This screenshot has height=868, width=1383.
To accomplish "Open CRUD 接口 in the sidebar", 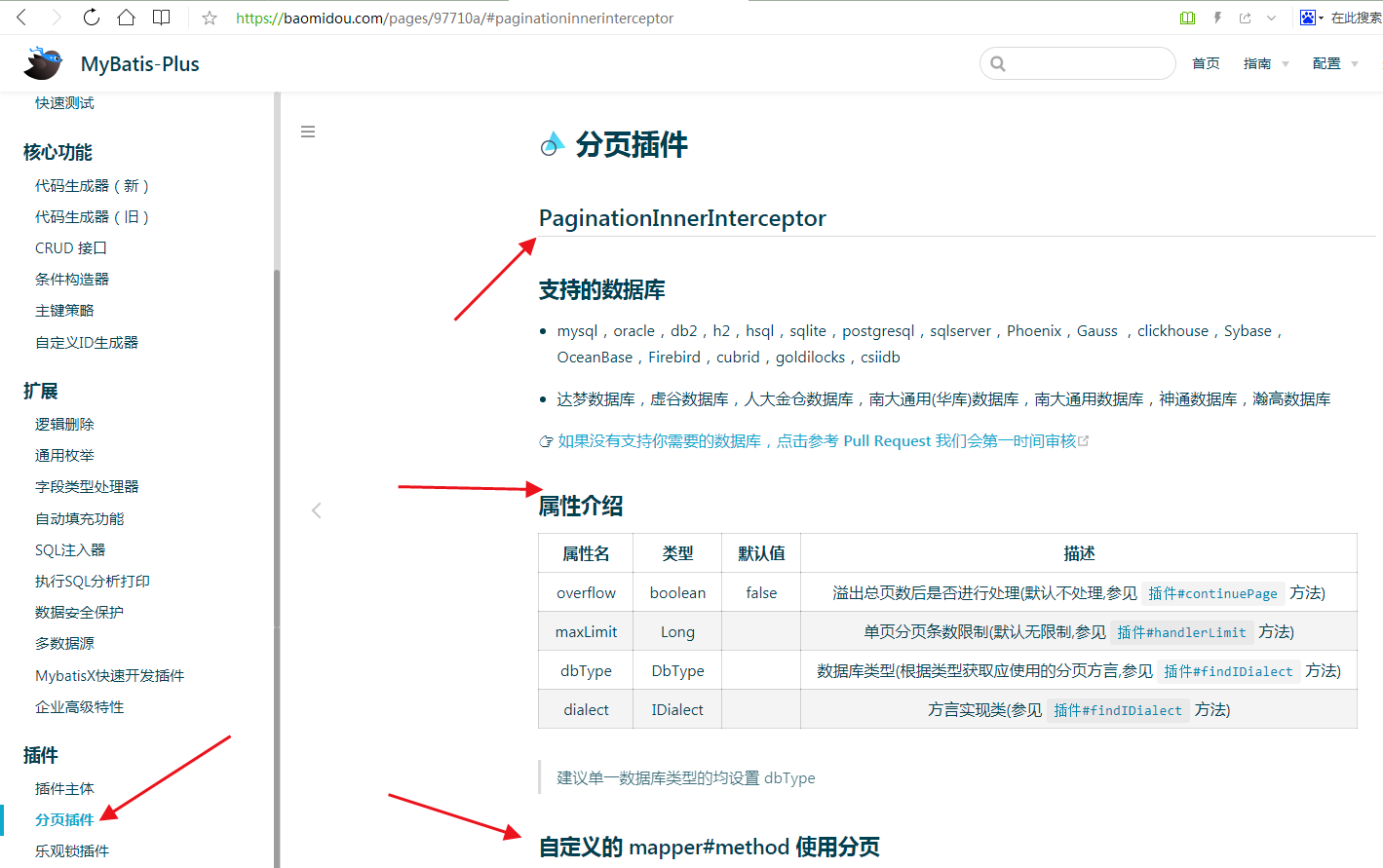I will pos(71,247).
